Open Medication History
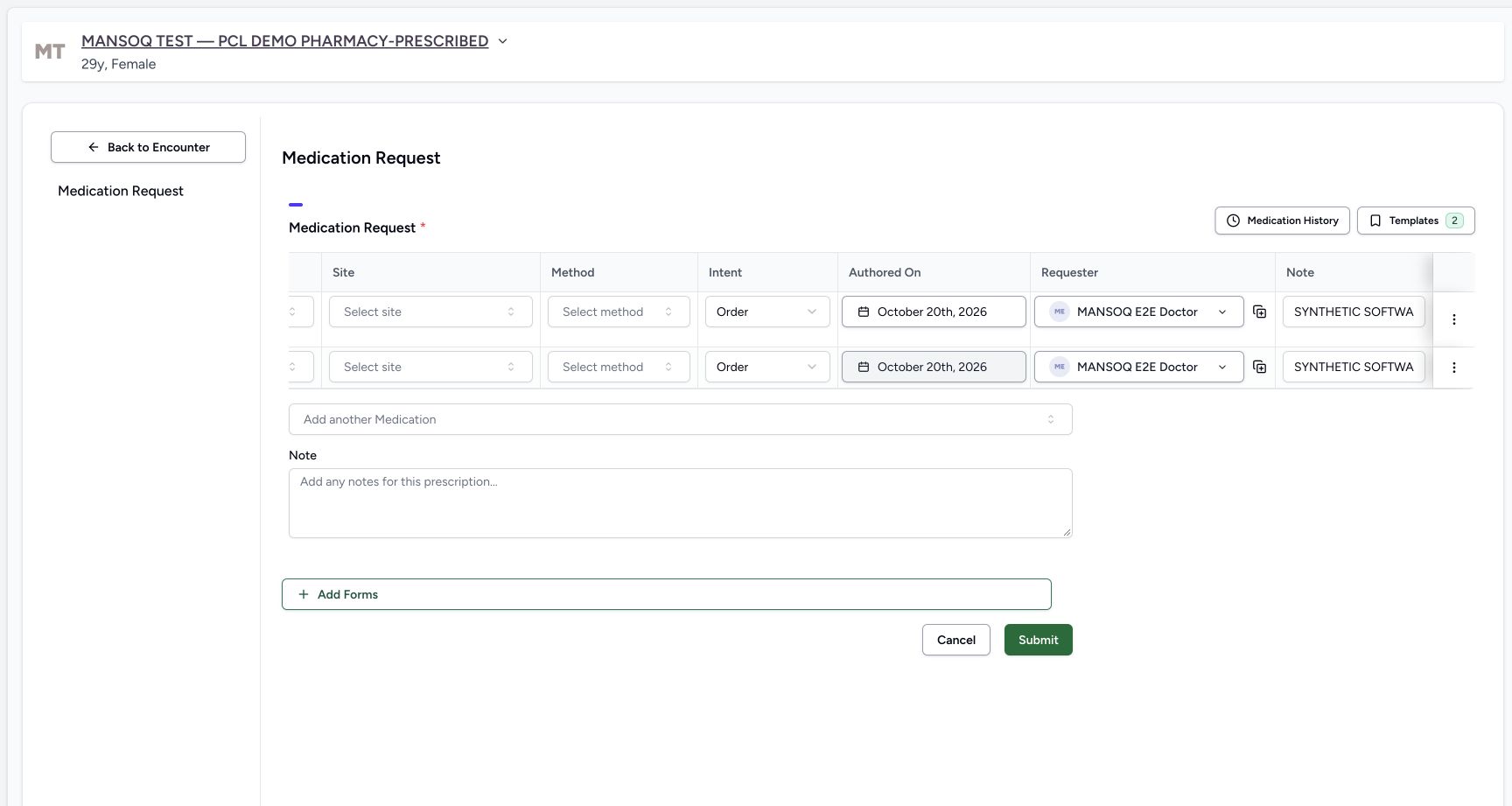This screenshot has width=1512, height=806. [x=1282, y=221]
